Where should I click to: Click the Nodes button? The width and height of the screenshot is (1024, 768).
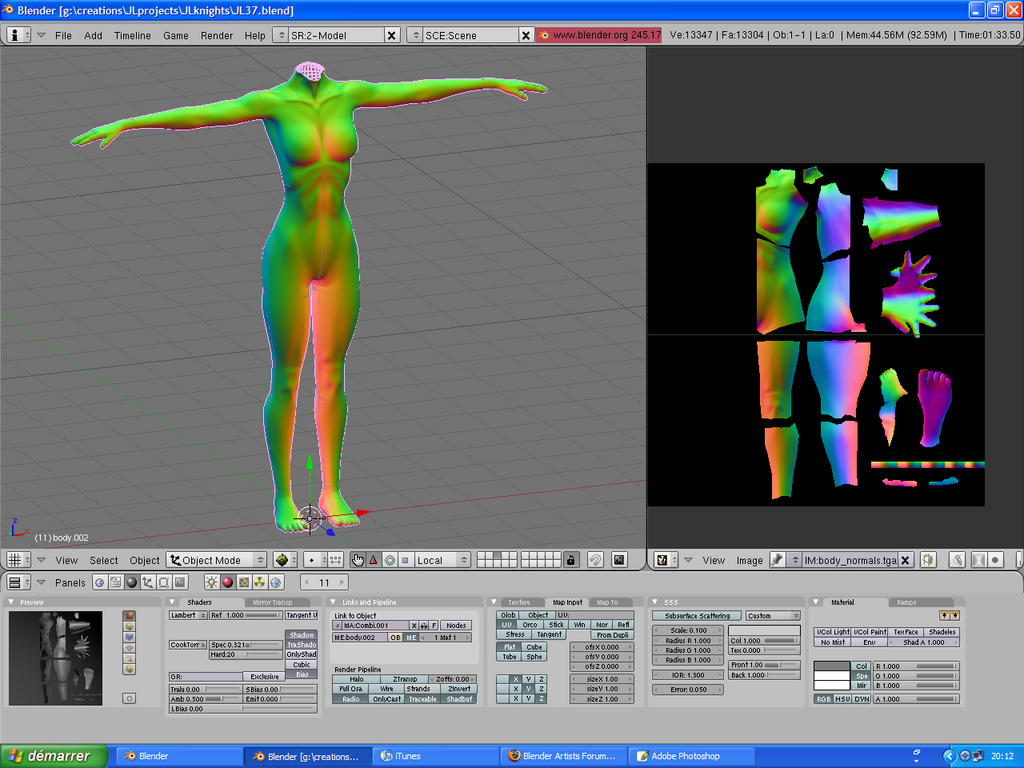pos(456,626)
